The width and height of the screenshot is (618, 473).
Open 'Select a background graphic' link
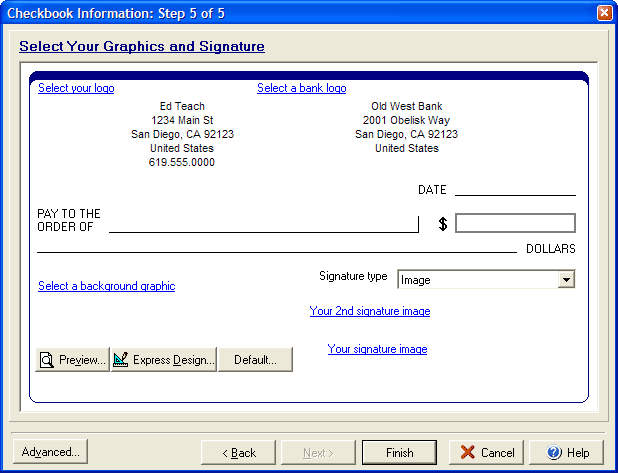coord(106,286)
